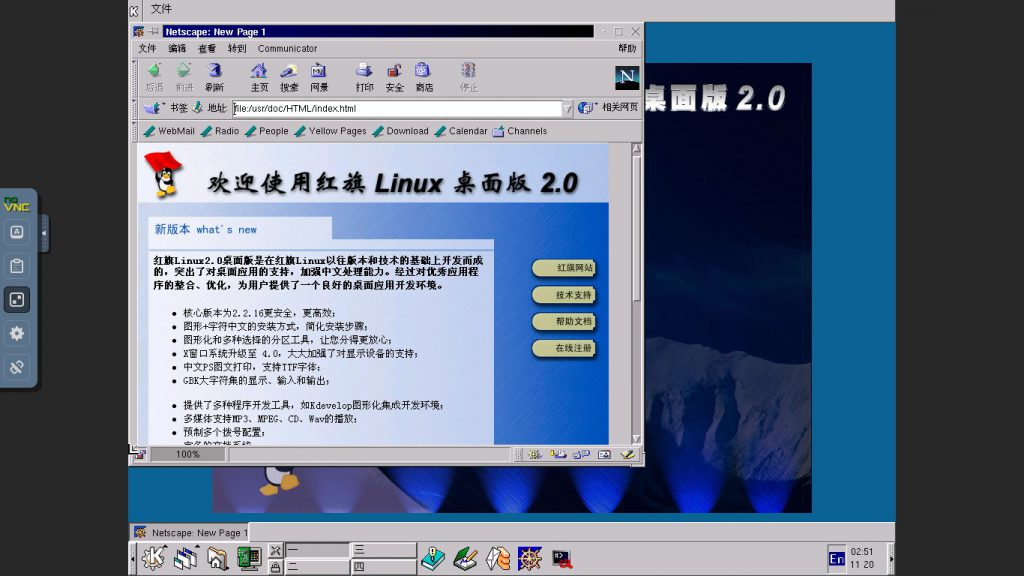The height and width of the screenshot is (576, 1024).
Task: Open Security (安全) info
Action: point(394,77)
